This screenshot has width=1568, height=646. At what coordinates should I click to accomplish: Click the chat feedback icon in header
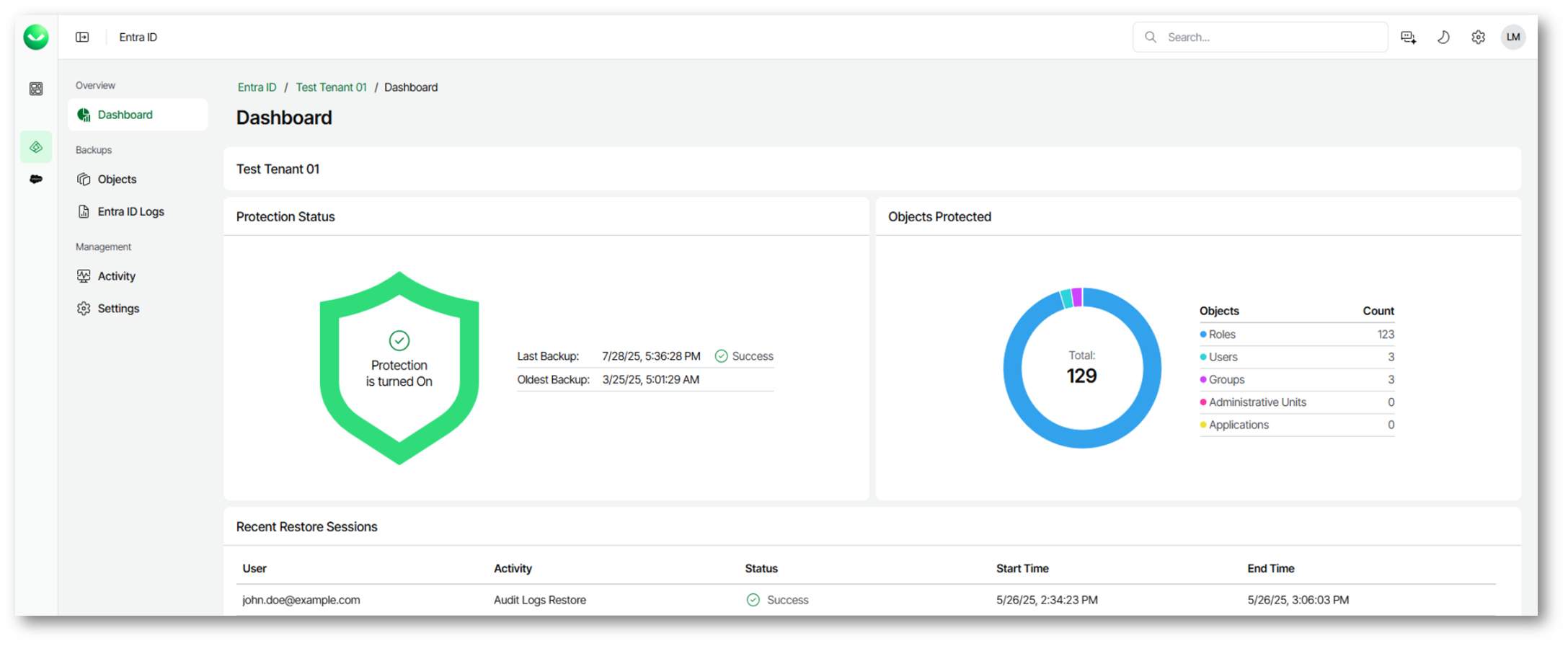click(1408, 37)
